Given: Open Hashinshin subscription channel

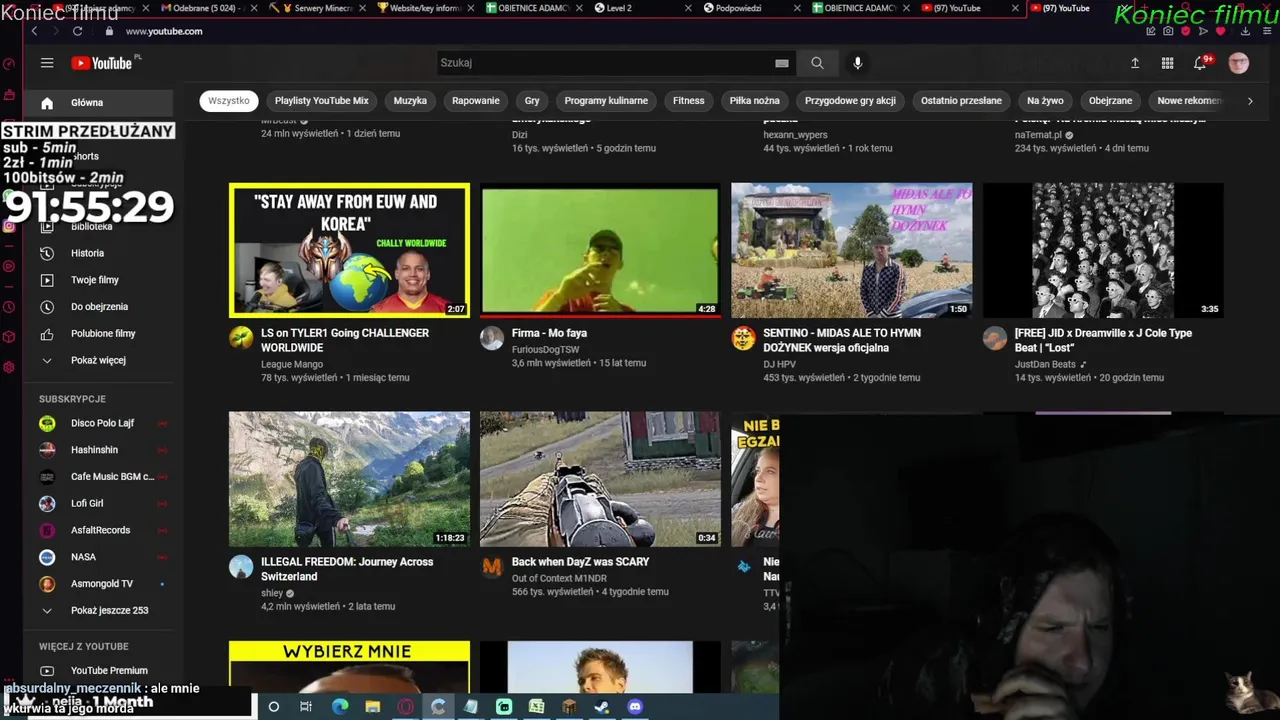Looking at the screenshot, I should (100, 450).
